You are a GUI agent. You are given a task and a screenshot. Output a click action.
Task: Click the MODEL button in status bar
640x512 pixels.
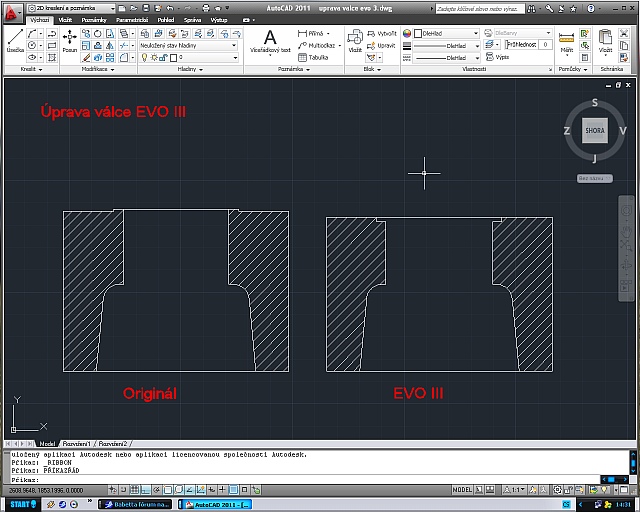coord(462,490)
